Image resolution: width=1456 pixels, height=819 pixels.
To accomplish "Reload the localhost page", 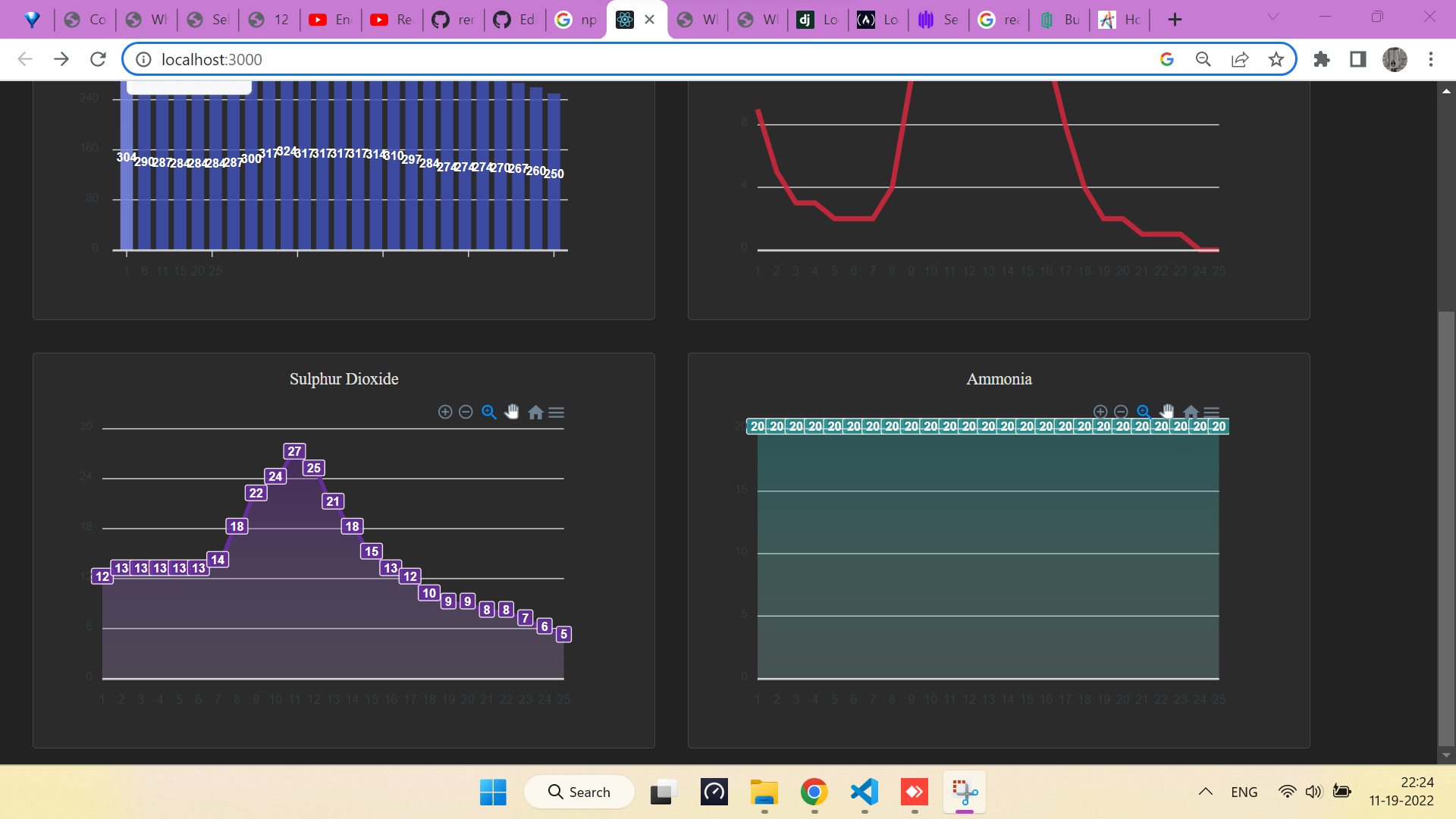I will coord(98,59).
